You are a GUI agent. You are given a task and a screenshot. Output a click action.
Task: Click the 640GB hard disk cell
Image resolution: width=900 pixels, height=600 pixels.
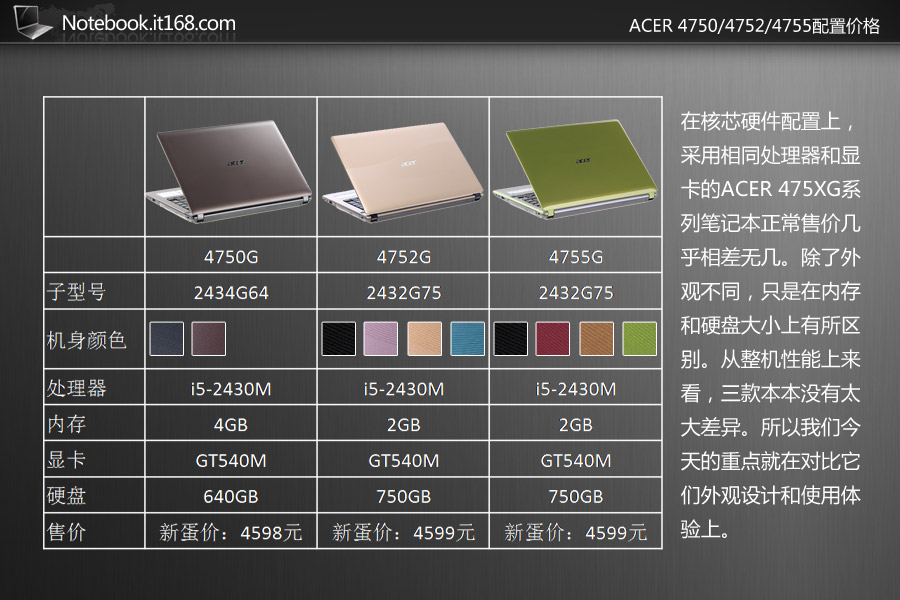click(x=231, y=496)
